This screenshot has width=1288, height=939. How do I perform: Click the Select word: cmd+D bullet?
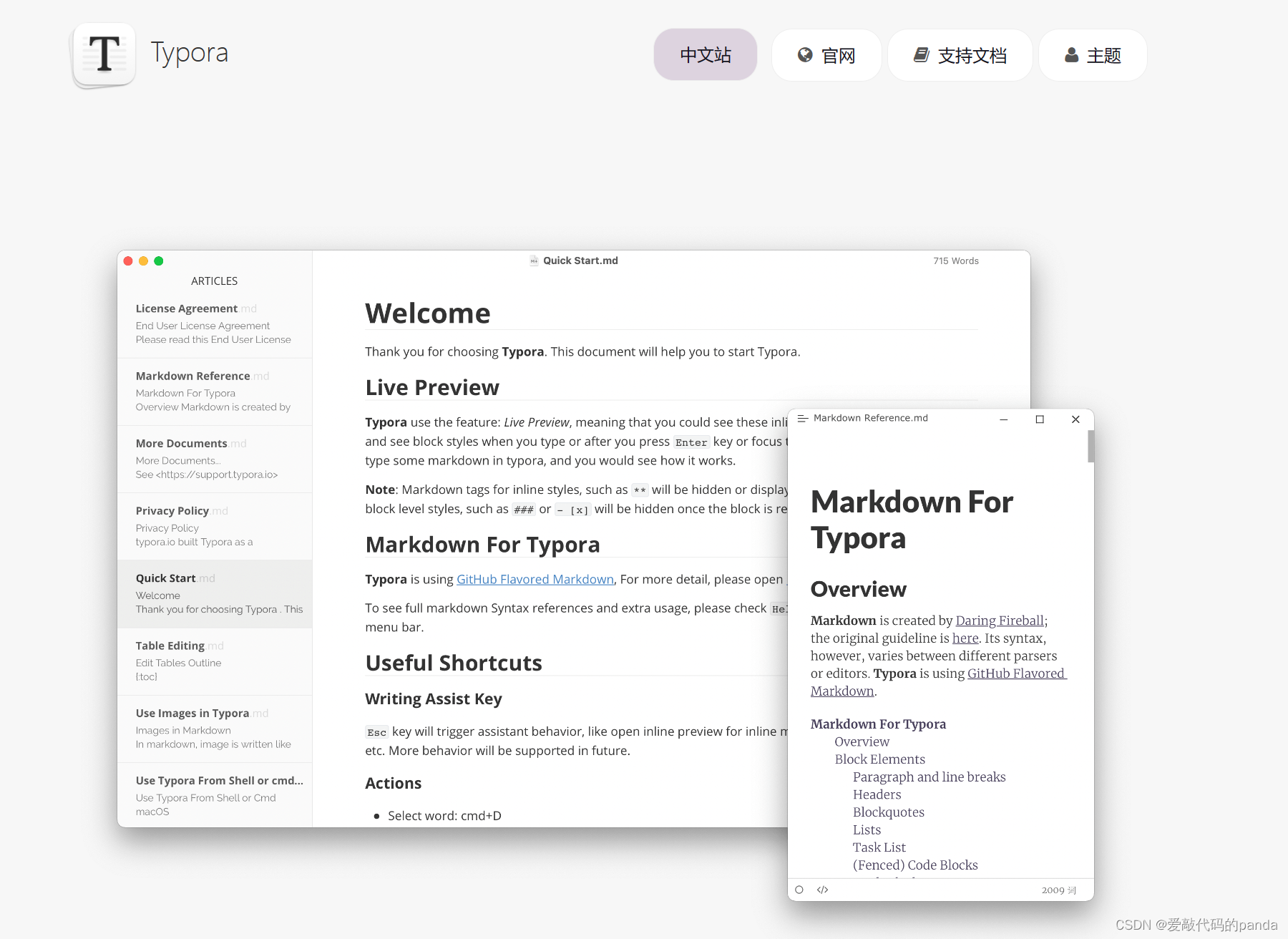point(444,816)
